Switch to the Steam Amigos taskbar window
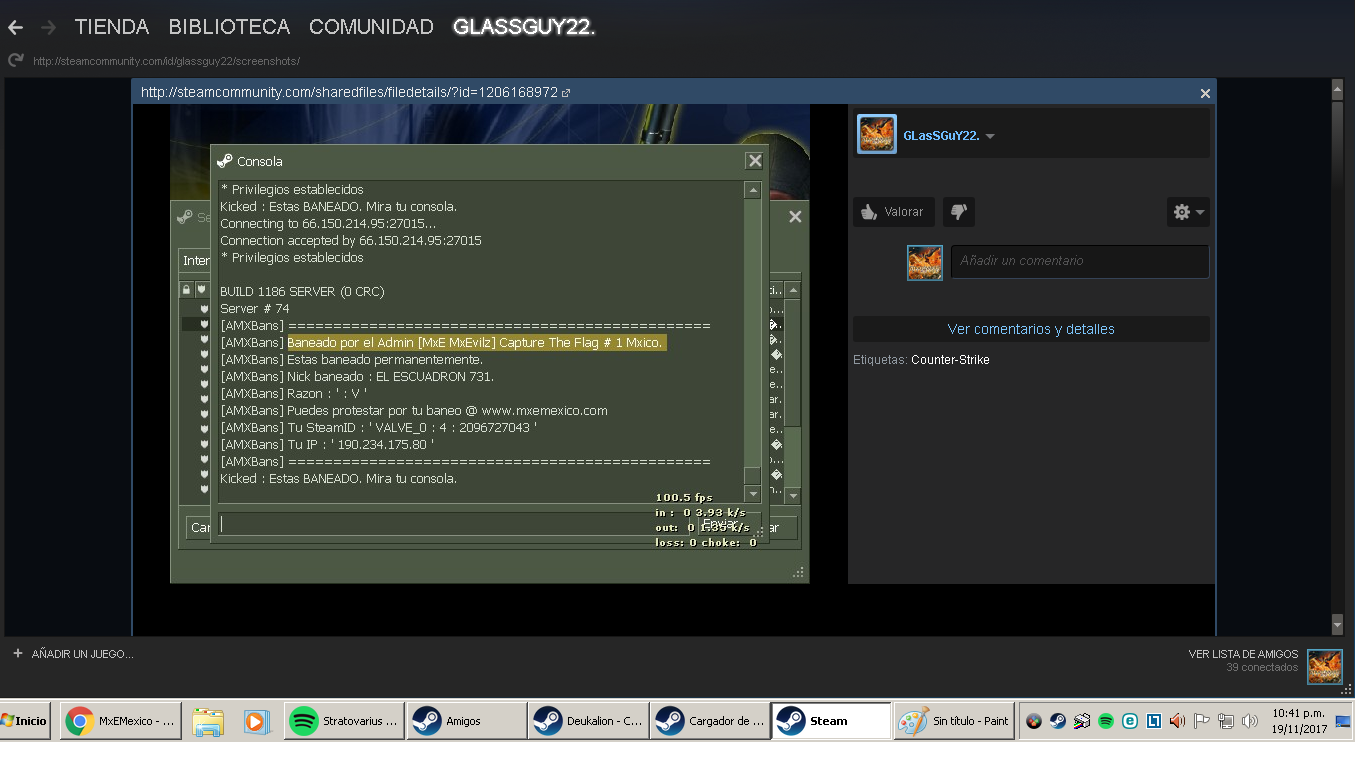Screen dimensions: 1360x768 pyautogui.click(x=468, y=721)
